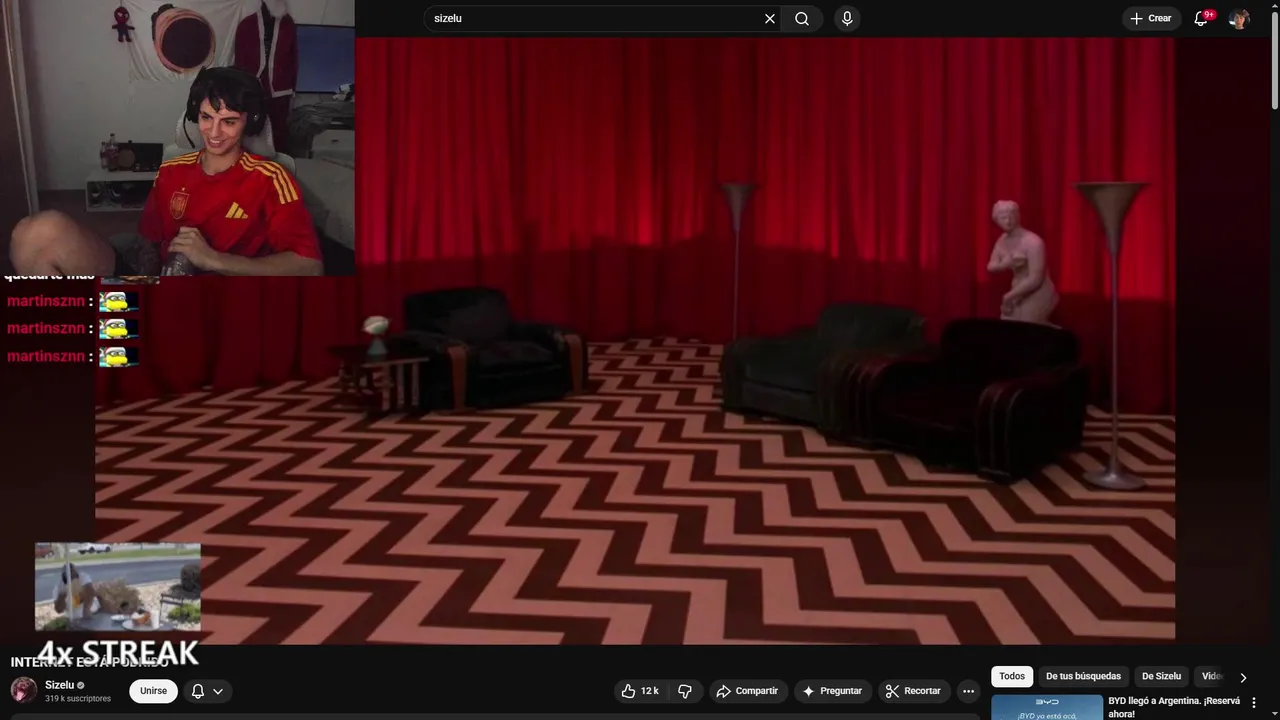1280x720 pixels.
Task: Click the Recortar button
Action: click(x=913, y=691)
